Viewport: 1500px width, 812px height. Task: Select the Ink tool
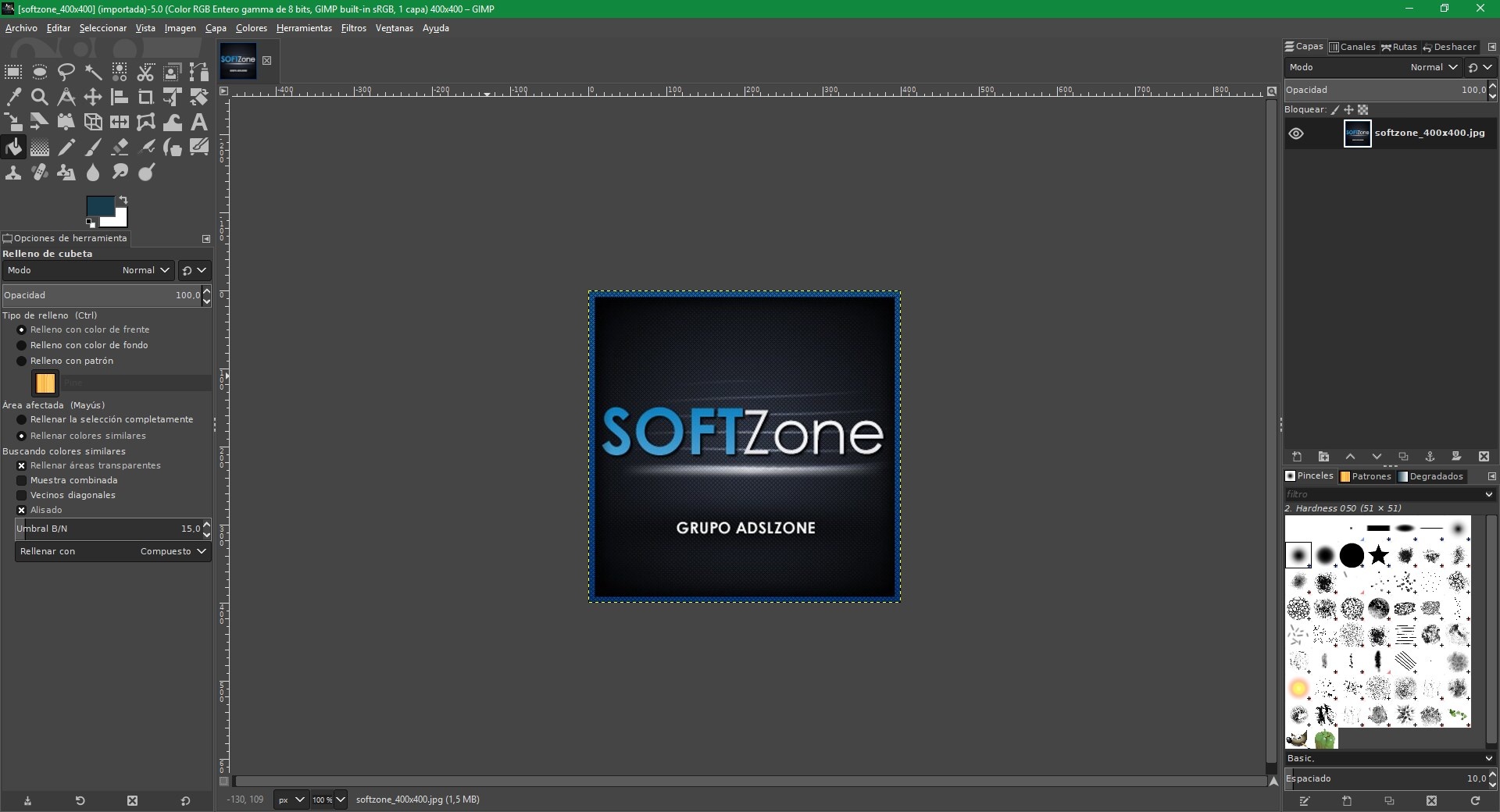(x=173, y=148)
